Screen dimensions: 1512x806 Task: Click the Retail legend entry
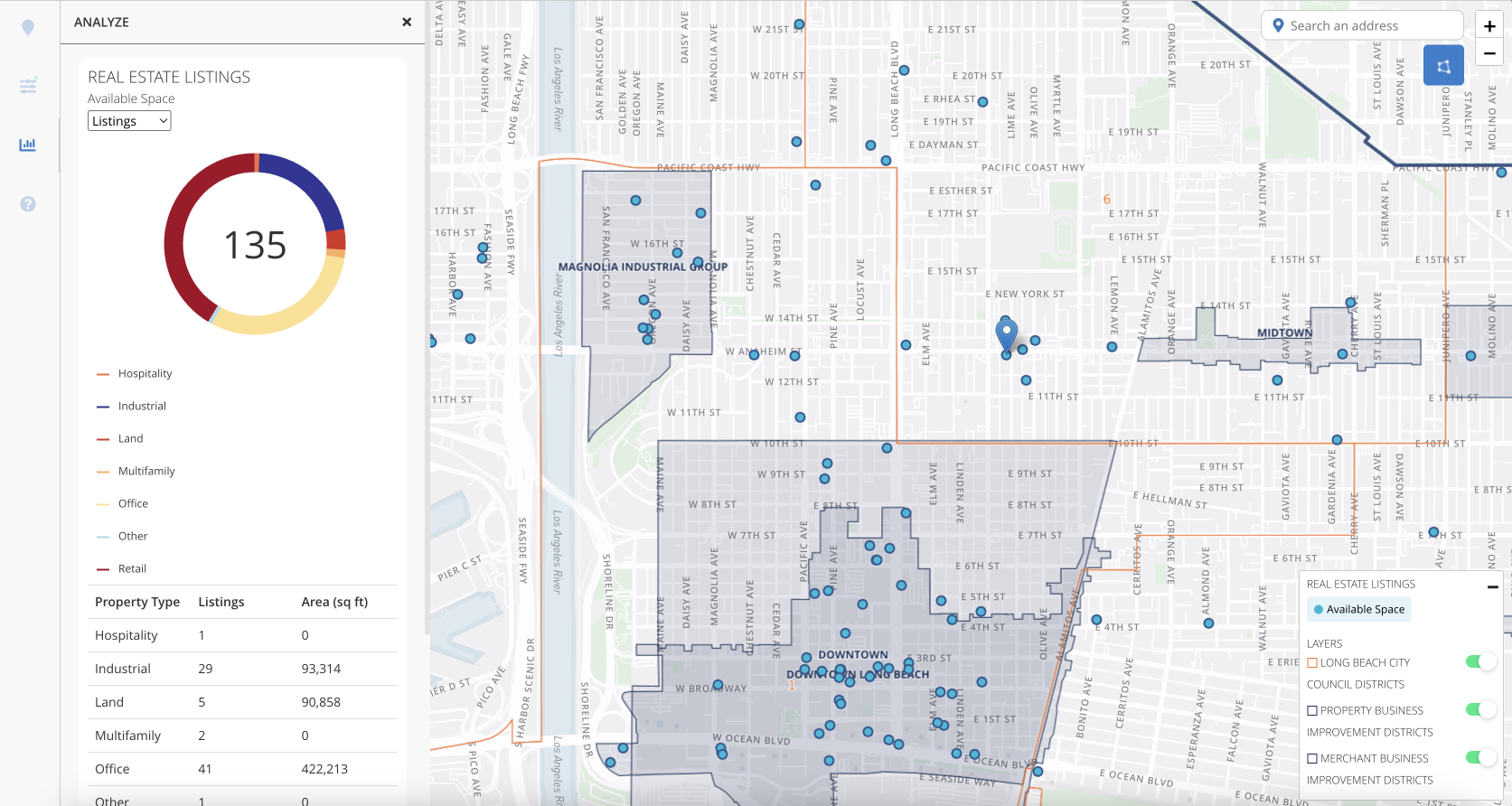click(x=122, y=568)
